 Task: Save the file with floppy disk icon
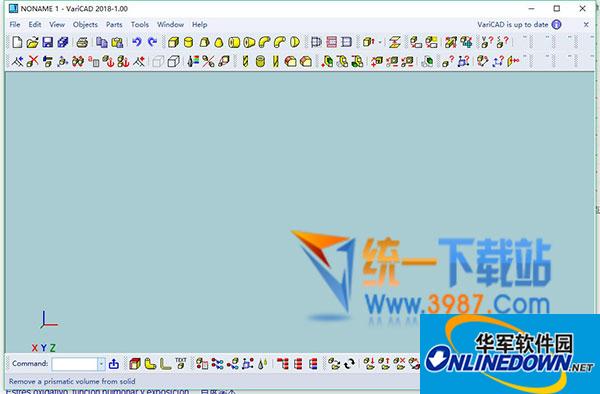[x=47, y=42]
